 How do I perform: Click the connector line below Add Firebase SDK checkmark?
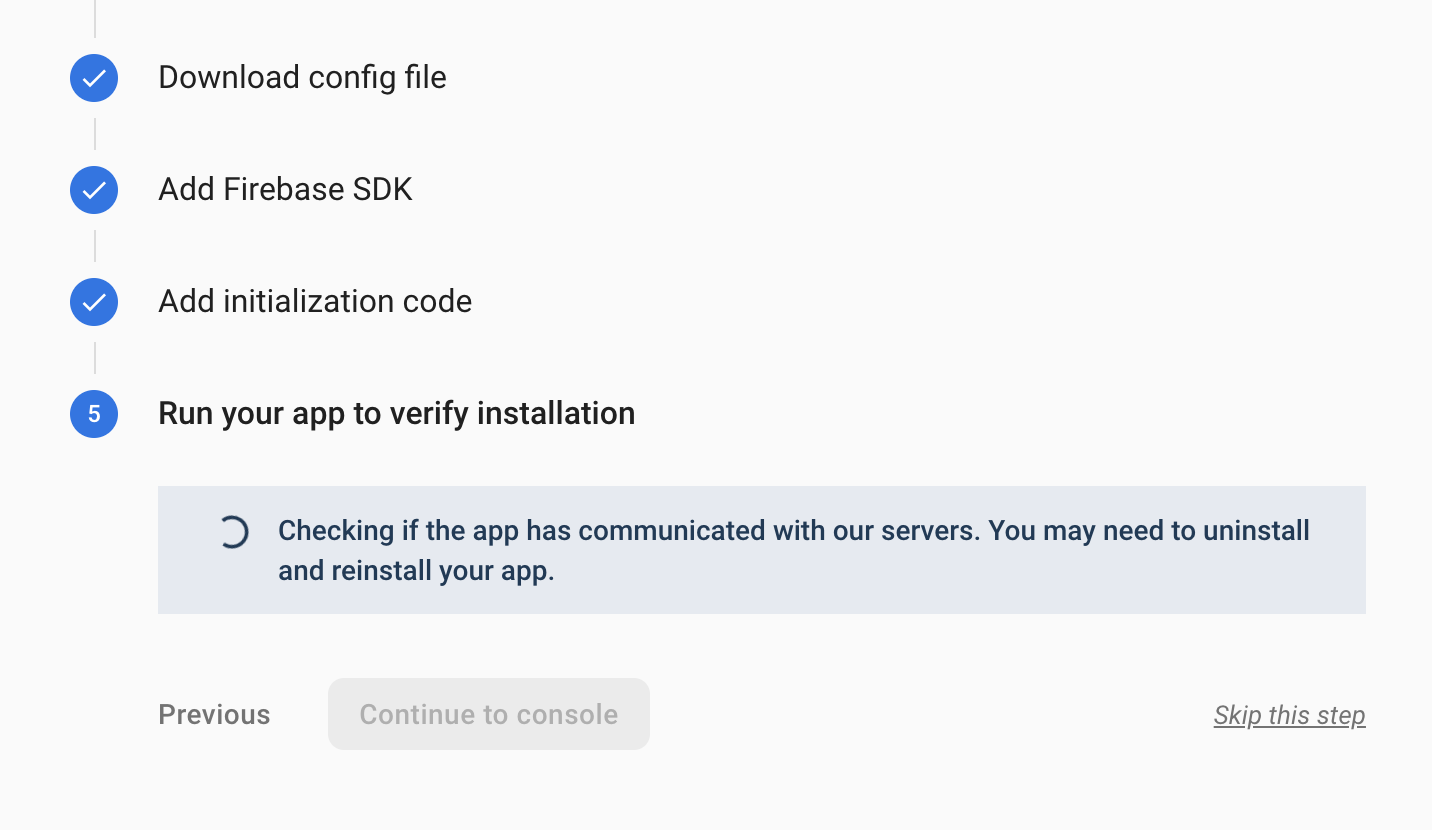(95, 246)
